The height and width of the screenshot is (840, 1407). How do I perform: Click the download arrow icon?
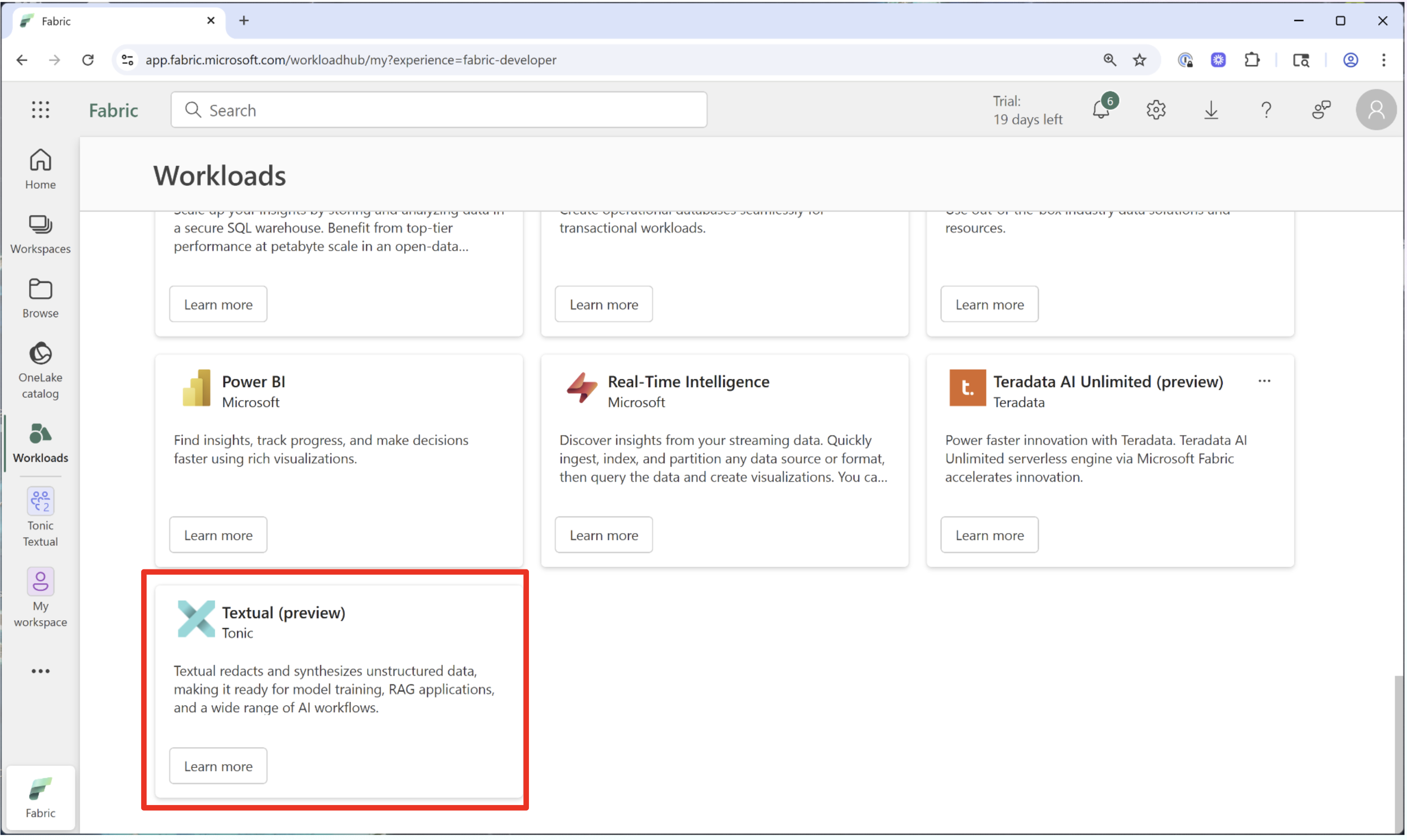(1211, 110)
